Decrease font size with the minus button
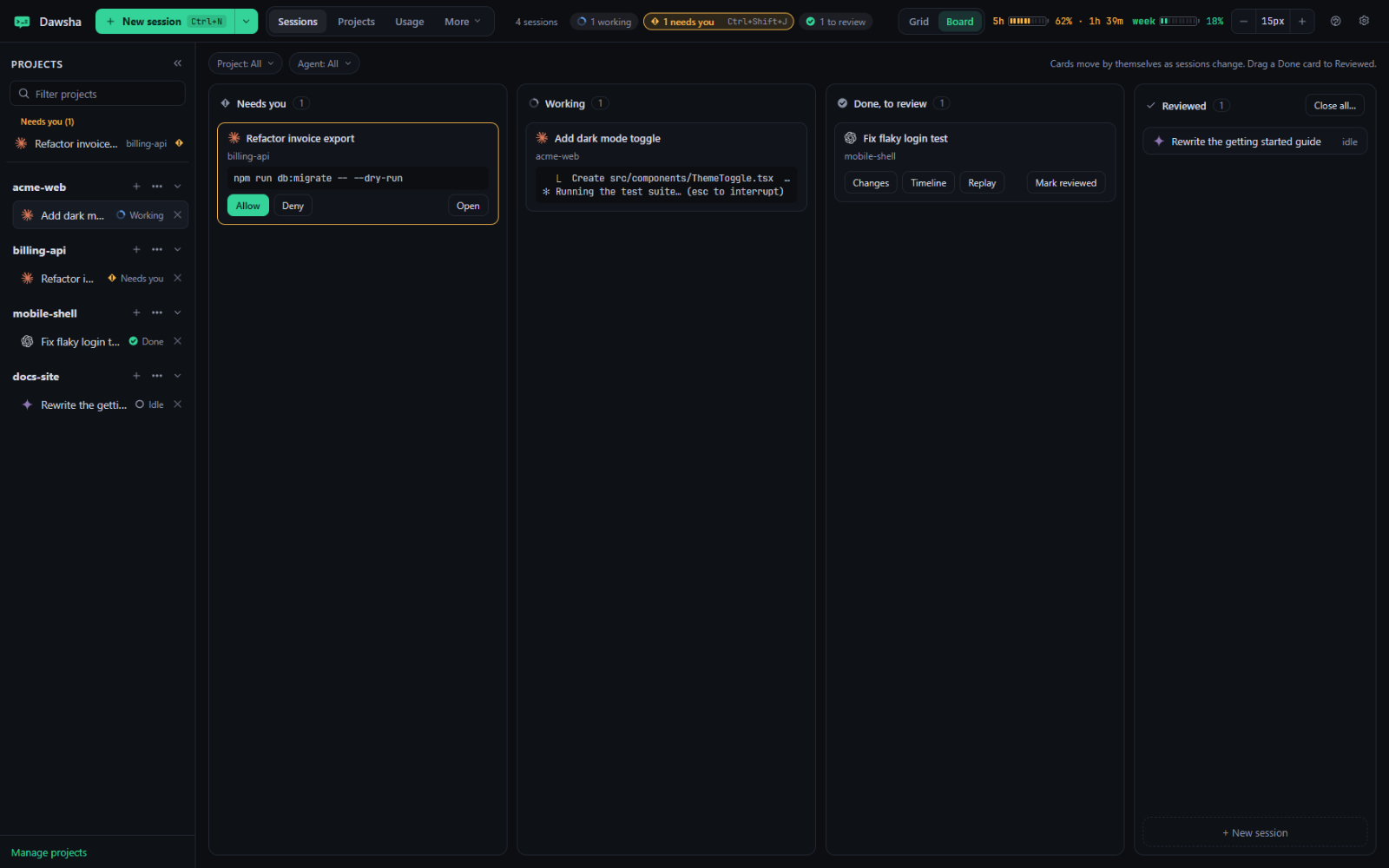The width and height of the screenshot is (1389, 868). (x=1243, y=21)
